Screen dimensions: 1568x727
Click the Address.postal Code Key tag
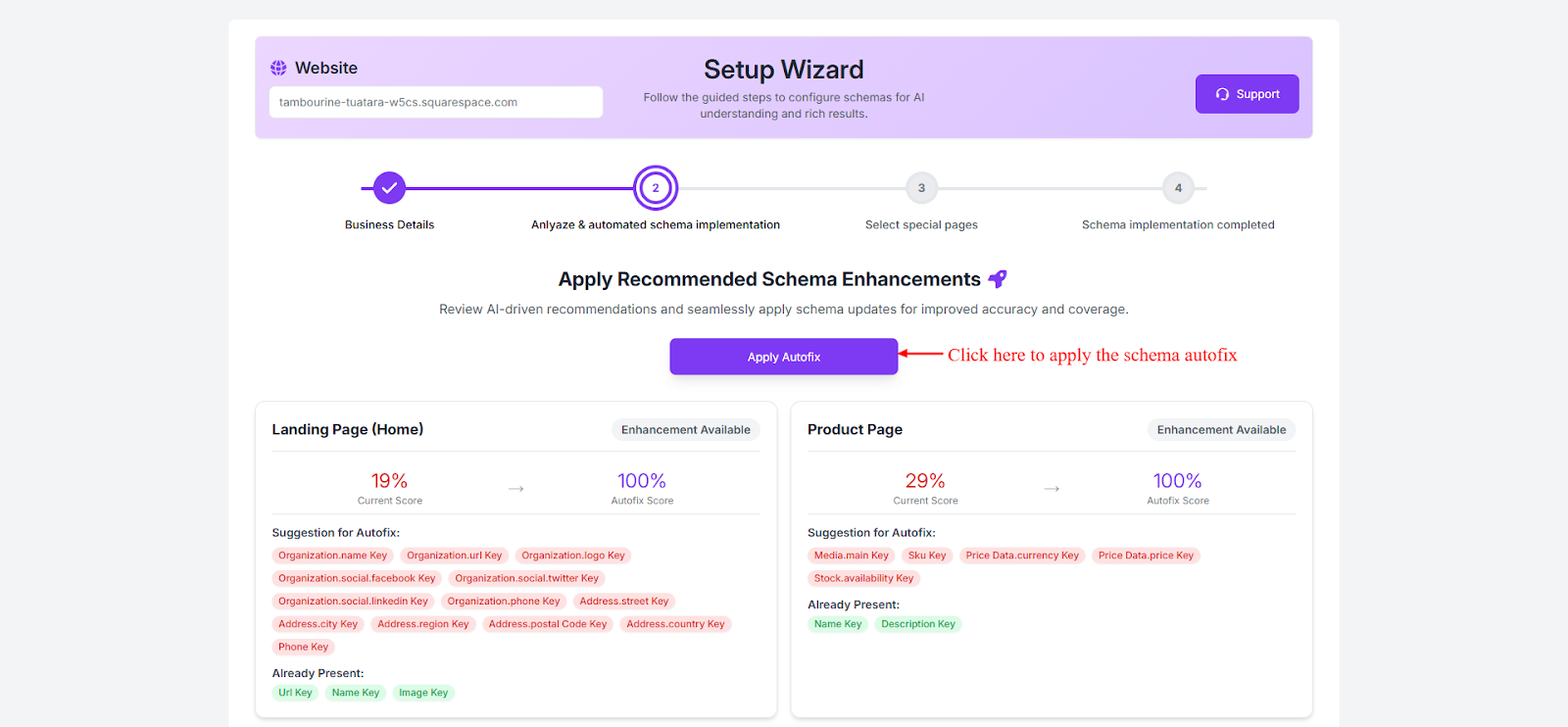[x=548, y=624]
